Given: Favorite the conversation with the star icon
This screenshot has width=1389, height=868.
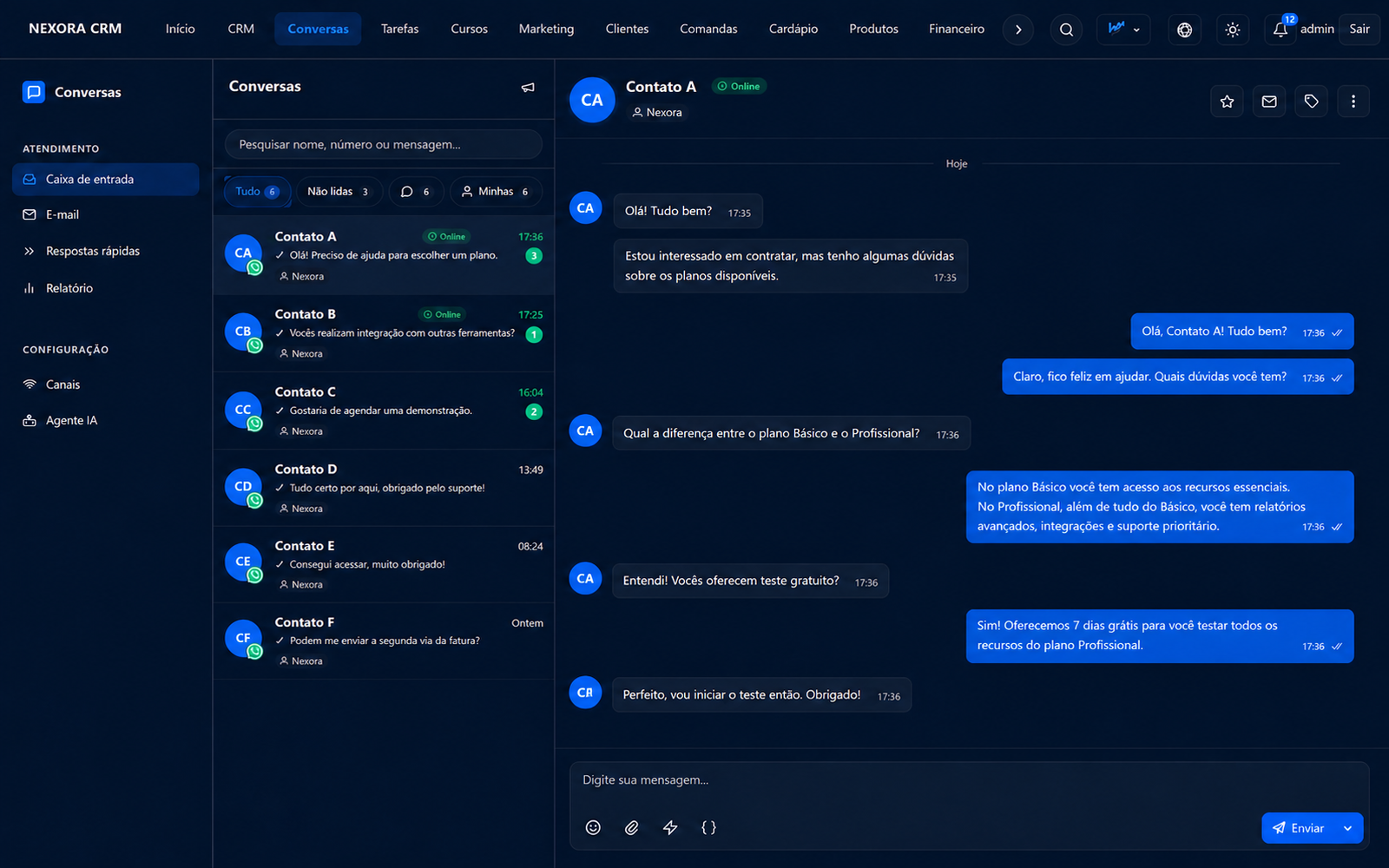Looking at the screenshot, I should [x=1227, y=102].
